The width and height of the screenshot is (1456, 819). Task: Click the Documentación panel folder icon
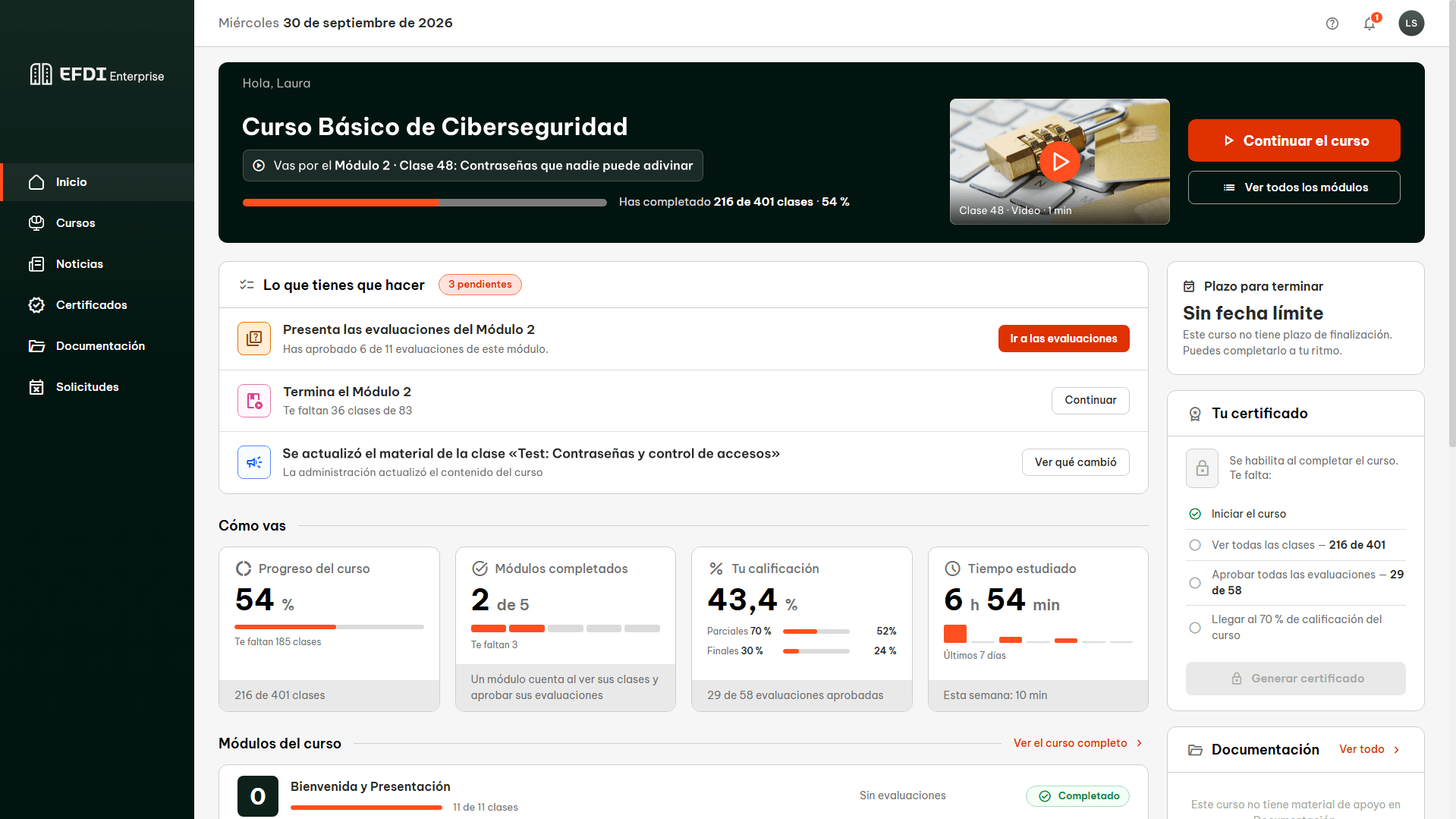1195,750
